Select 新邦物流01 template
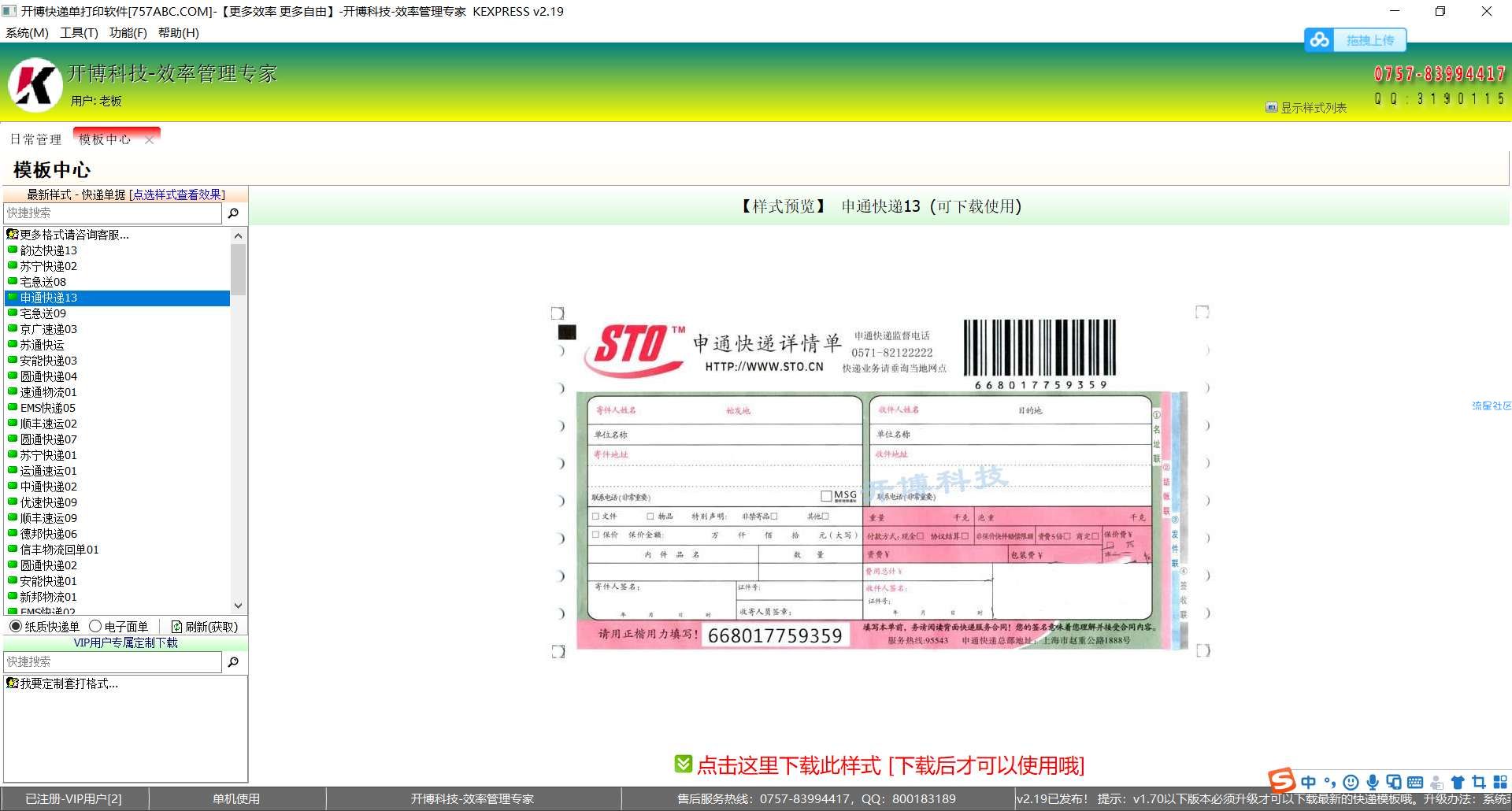This screenshot has height=811, width=1512. click(48, 597)
